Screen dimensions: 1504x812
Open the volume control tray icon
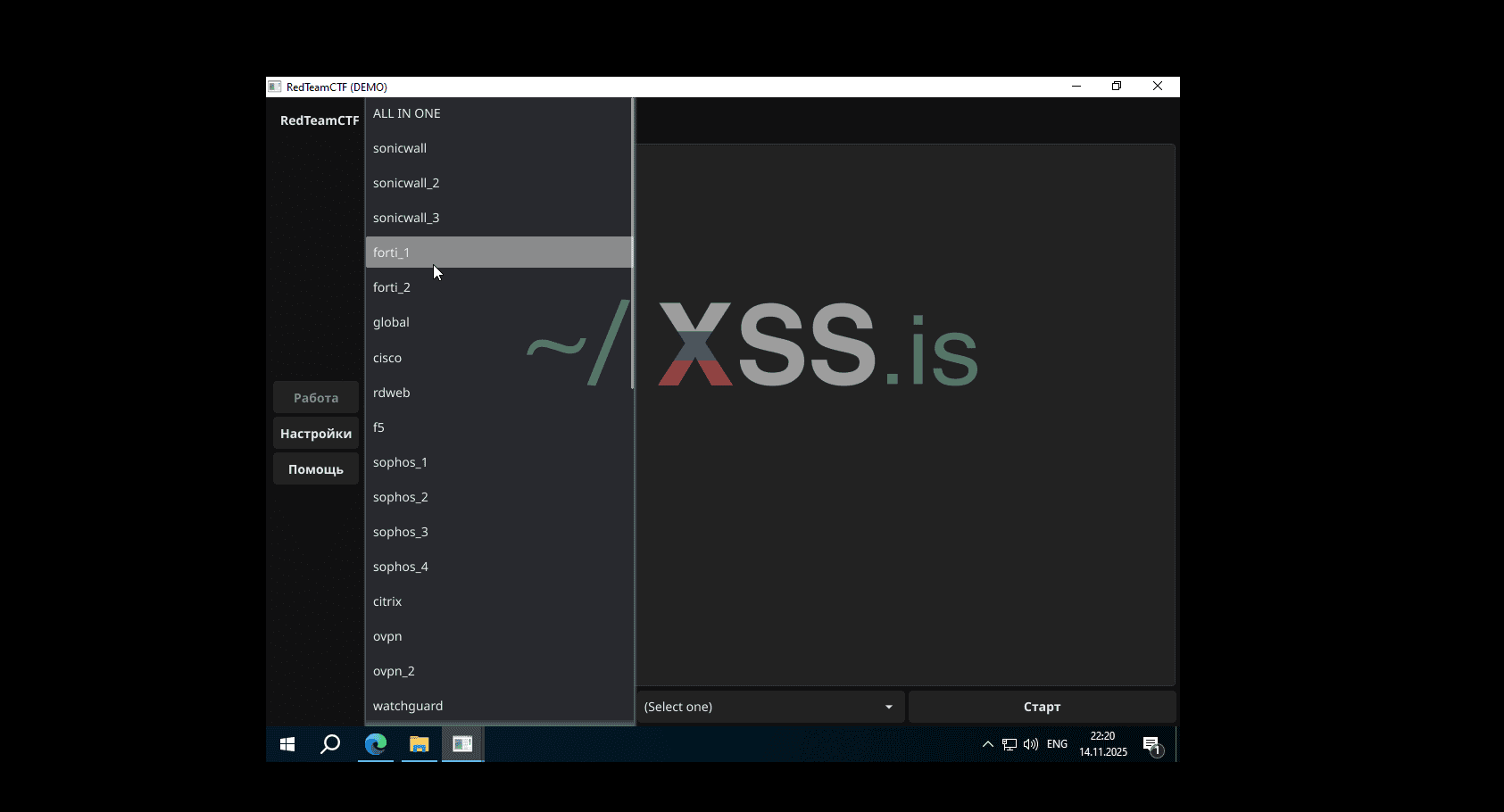tap(1031, 744)
